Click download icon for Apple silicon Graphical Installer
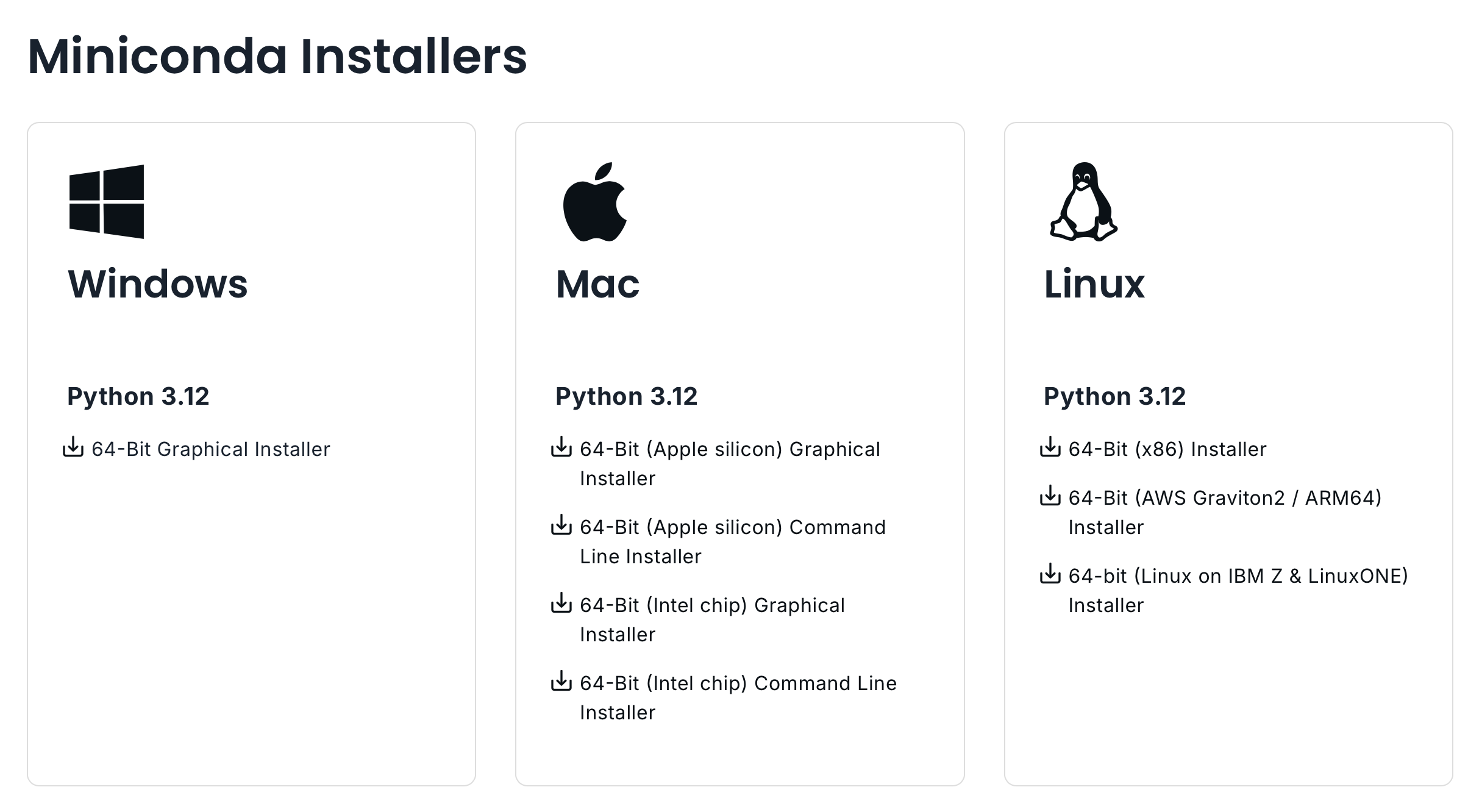1468x812 pixels. tap(561, 447)
